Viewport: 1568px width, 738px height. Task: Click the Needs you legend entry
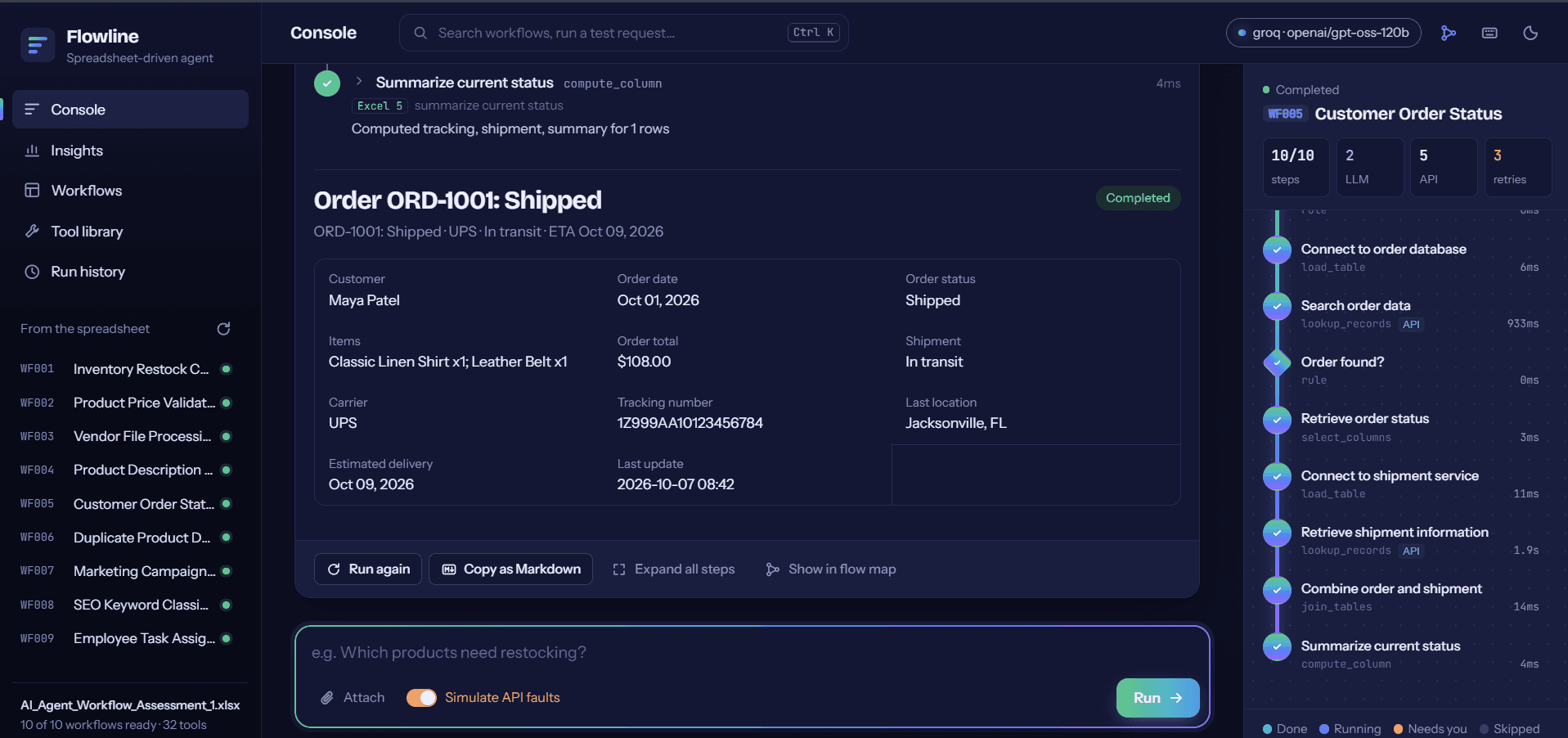click(x=1431, y=729)
